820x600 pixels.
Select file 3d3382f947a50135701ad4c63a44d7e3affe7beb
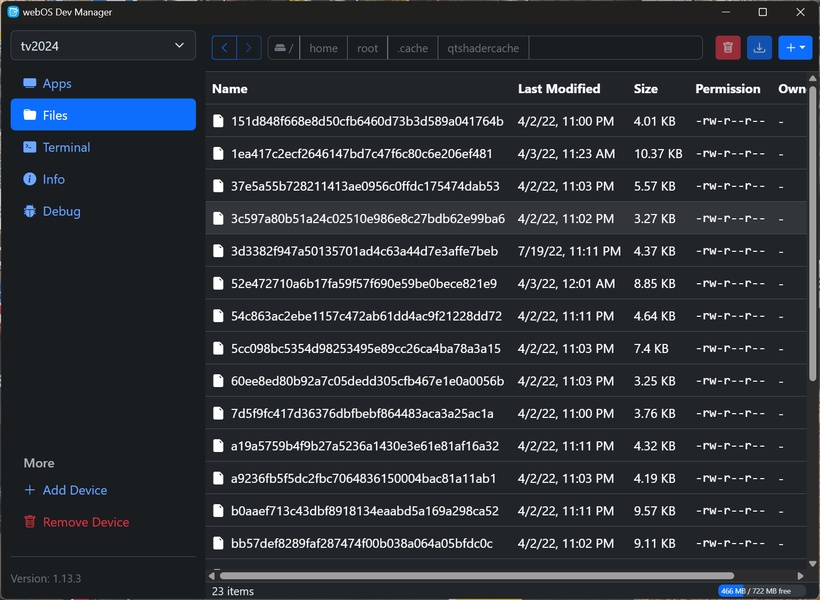point(364,251)
